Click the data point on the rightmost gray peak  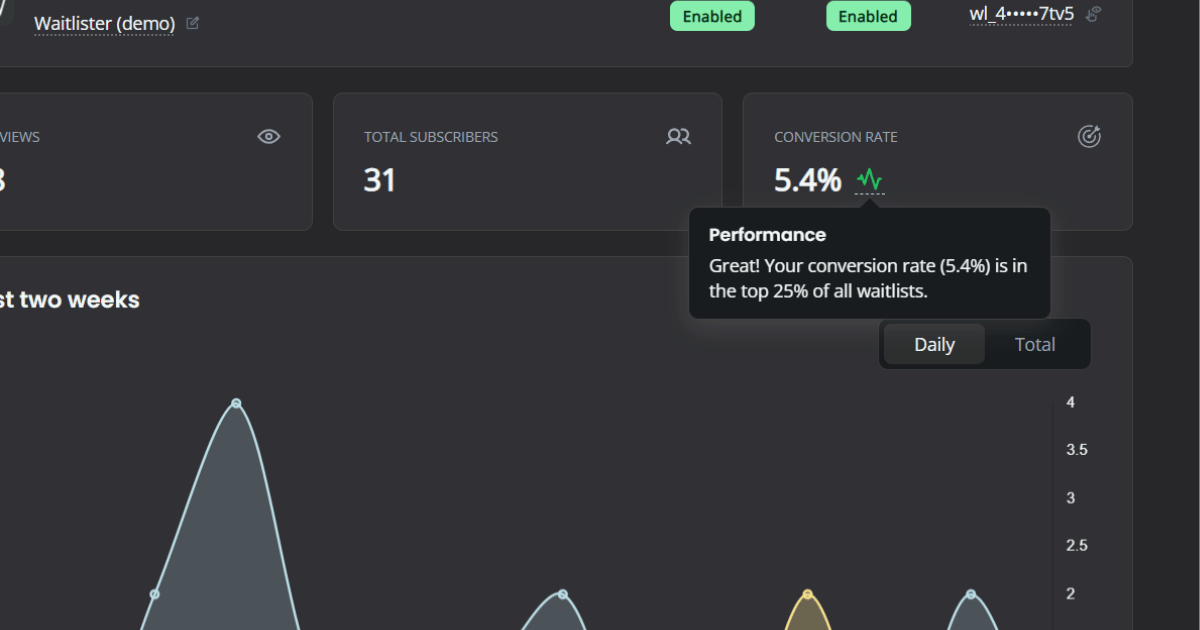pyautogui.click(x=971, y=593)
